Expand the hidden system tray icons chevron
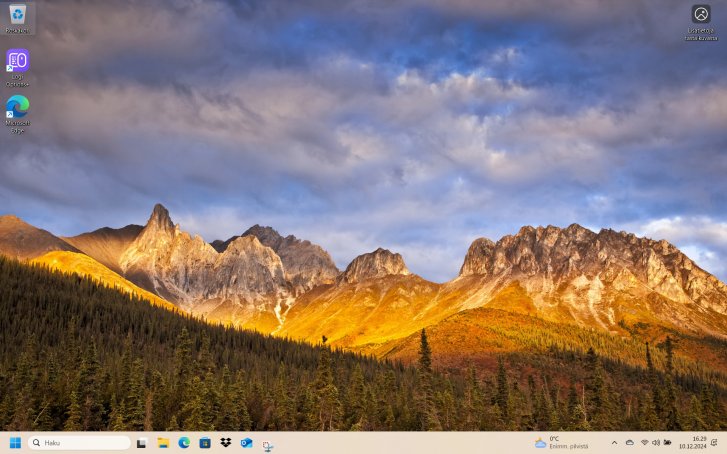The height and width of the screenshot is (454, 727). tap(614, 442)
